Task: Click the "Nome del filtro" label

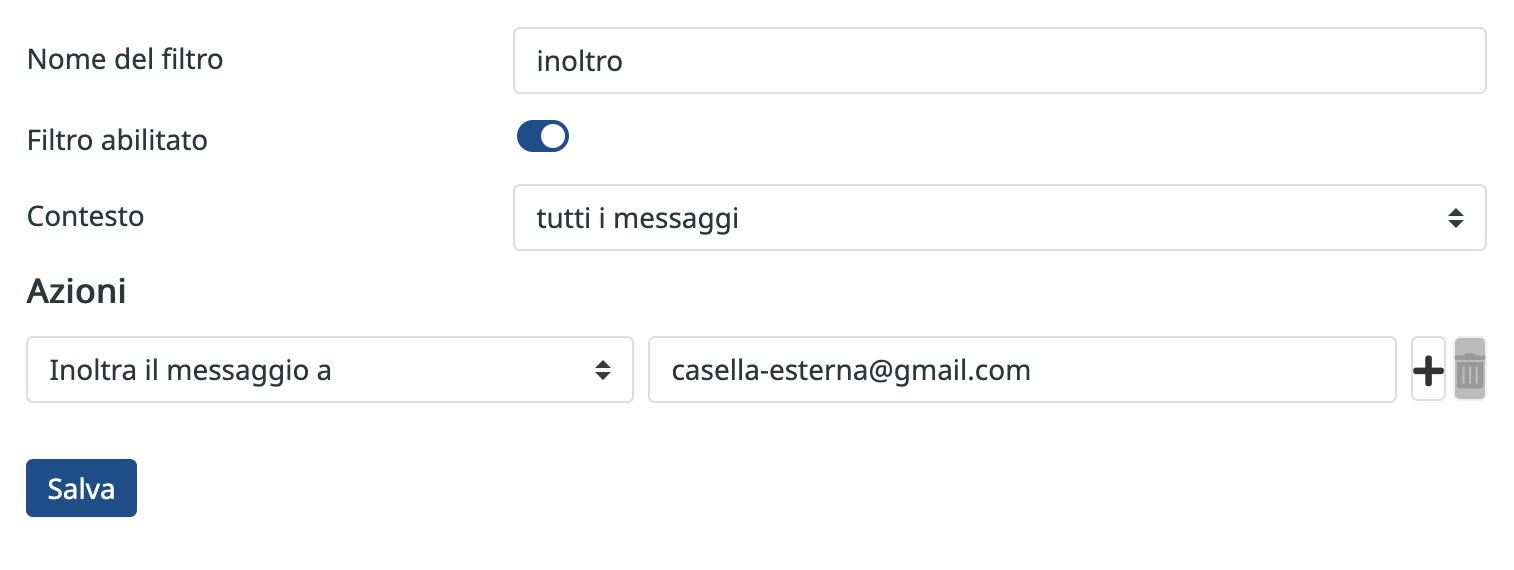Action: click(x=125, y=59)
